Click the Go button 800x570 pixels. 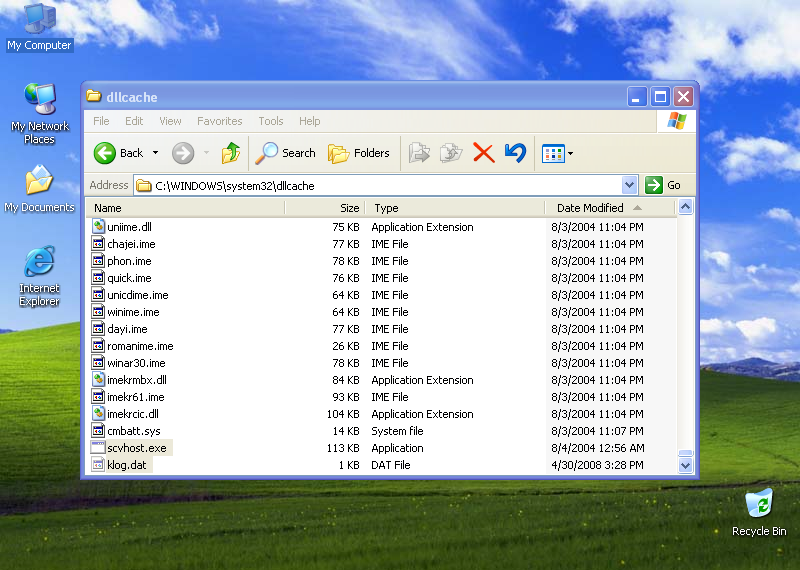click(x=663, y=185)
